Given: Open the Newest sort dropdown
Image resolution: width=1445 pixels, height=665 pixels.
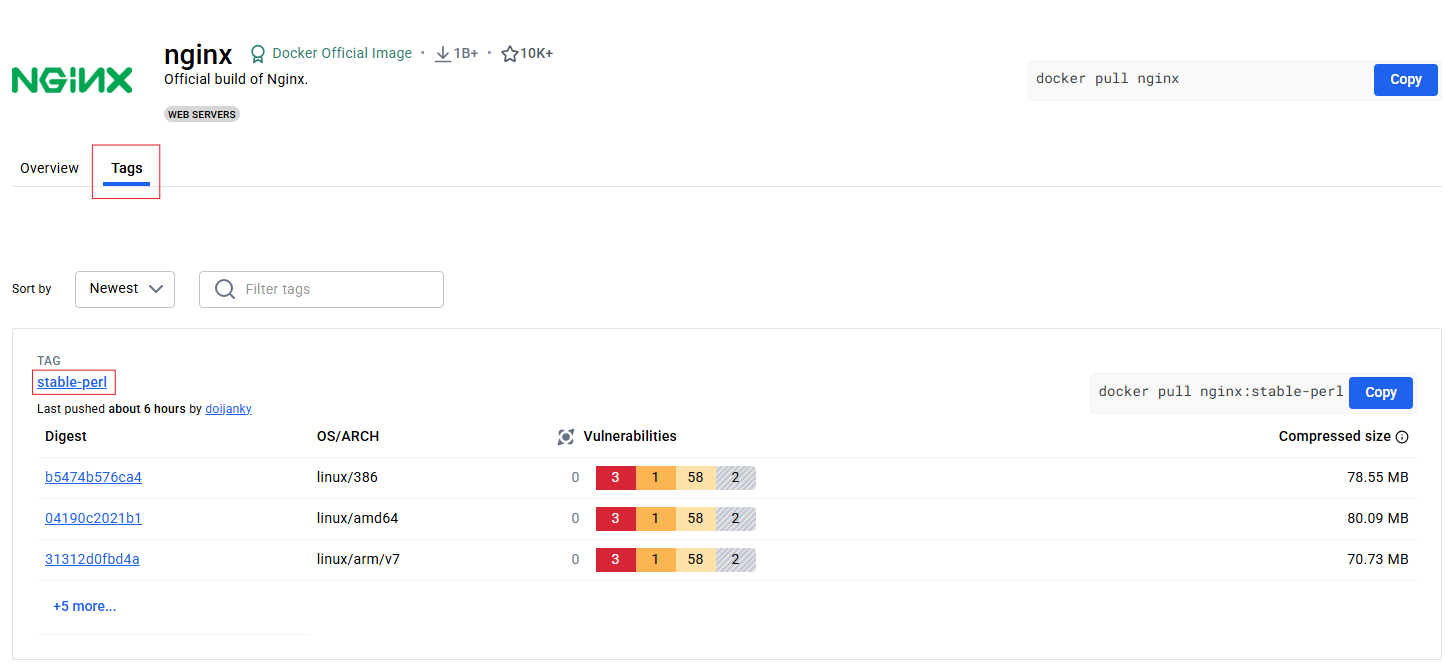Looking at the screenshot, I should tap(125, 289).
